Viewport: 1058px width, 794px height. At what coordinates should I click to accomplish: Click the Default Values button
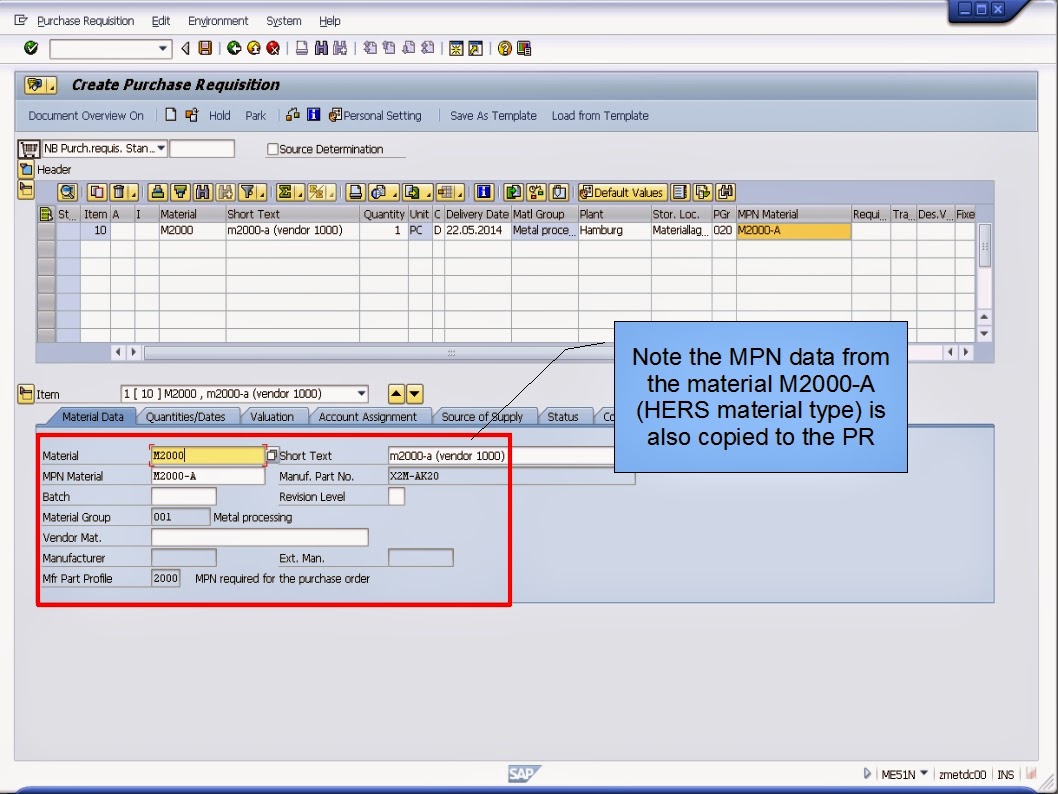(x=620, y=191)
